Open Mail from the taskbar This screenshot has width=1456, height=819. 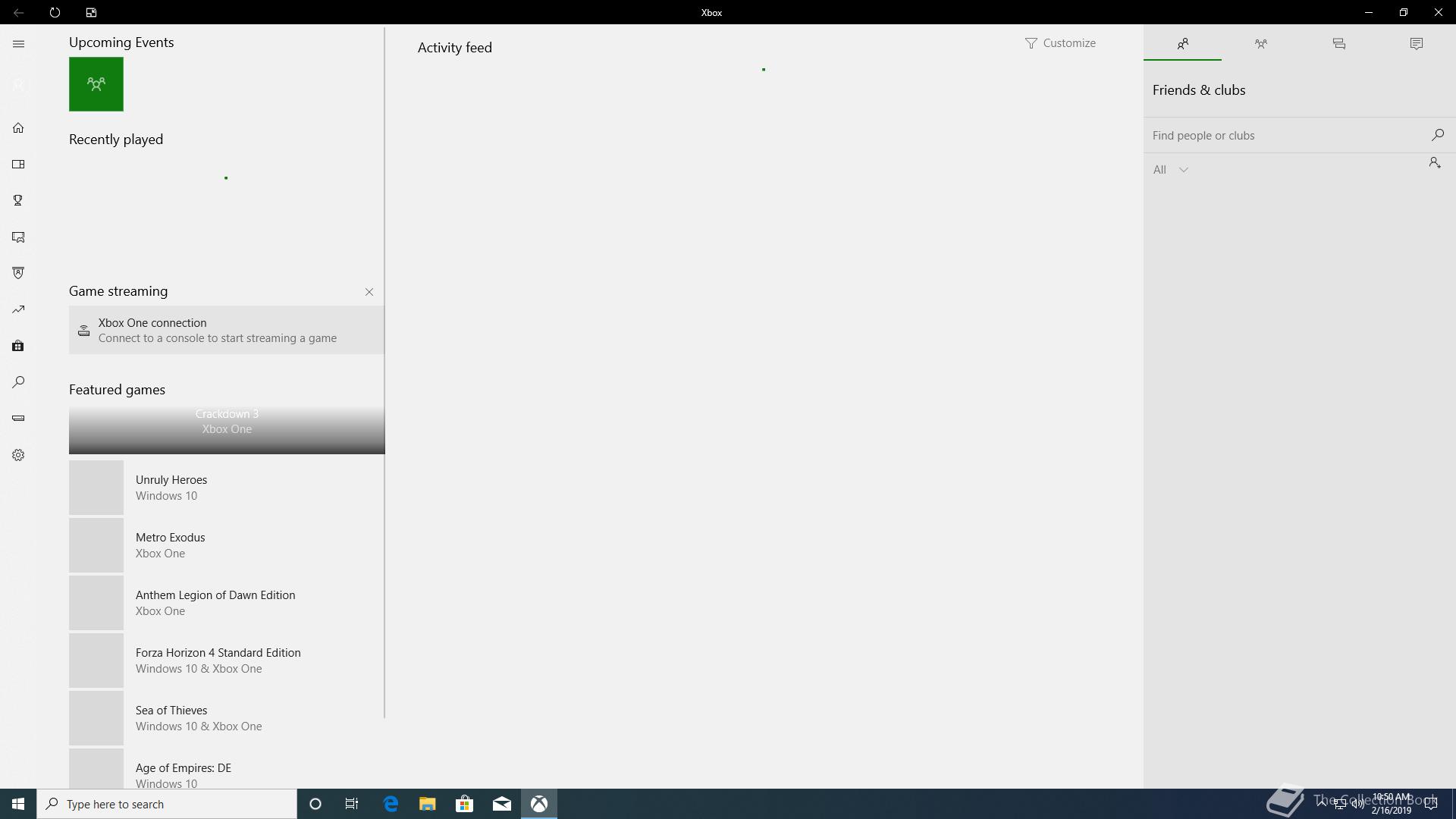(502, 804)
